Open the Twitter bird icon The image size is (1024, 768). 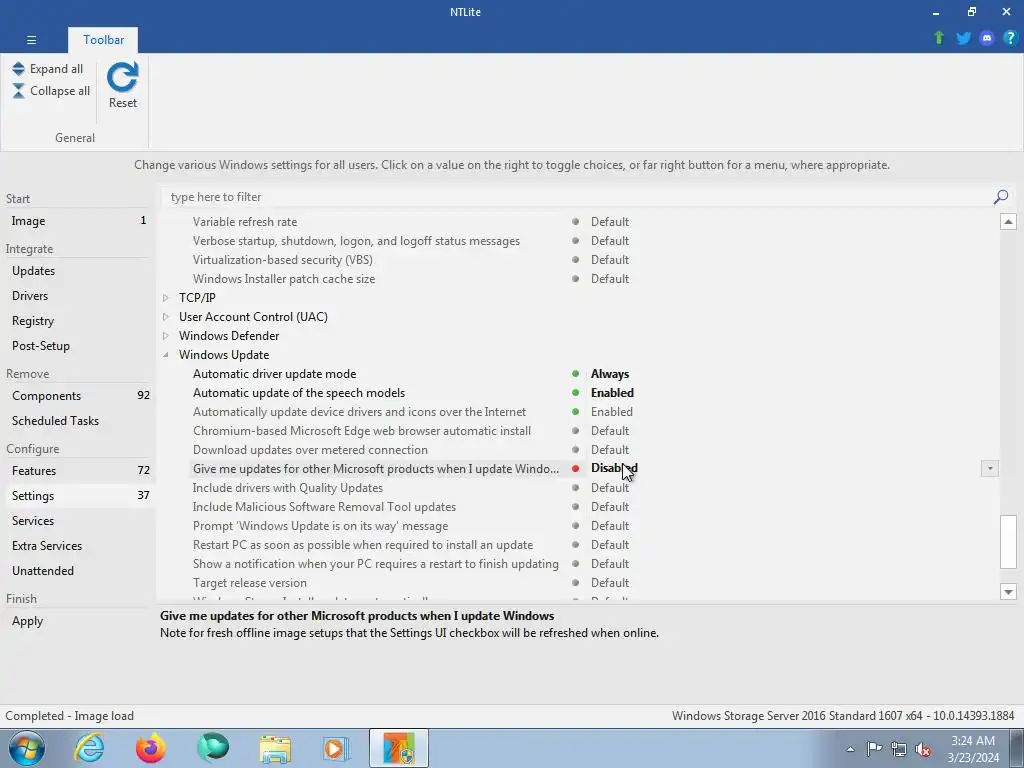point(963,38)
